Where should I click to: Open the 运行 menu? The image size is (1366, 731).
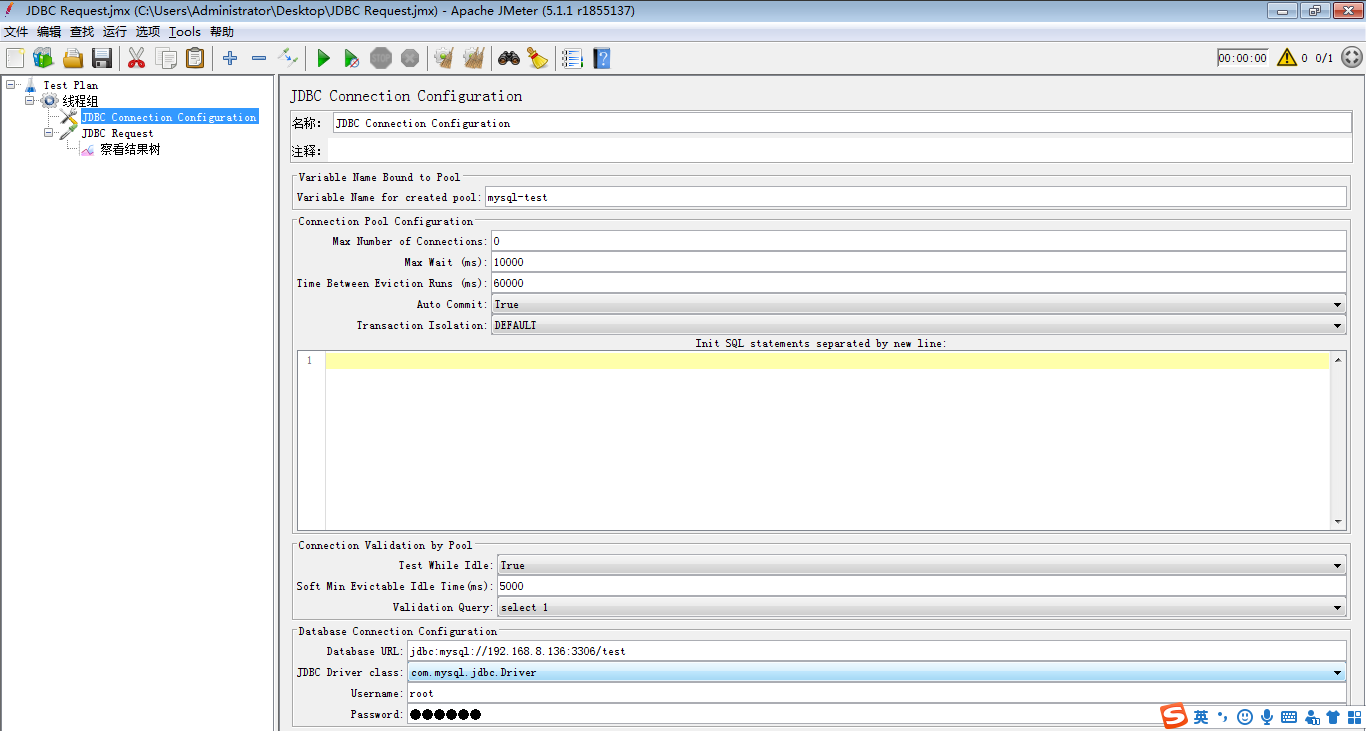point(115,32)
